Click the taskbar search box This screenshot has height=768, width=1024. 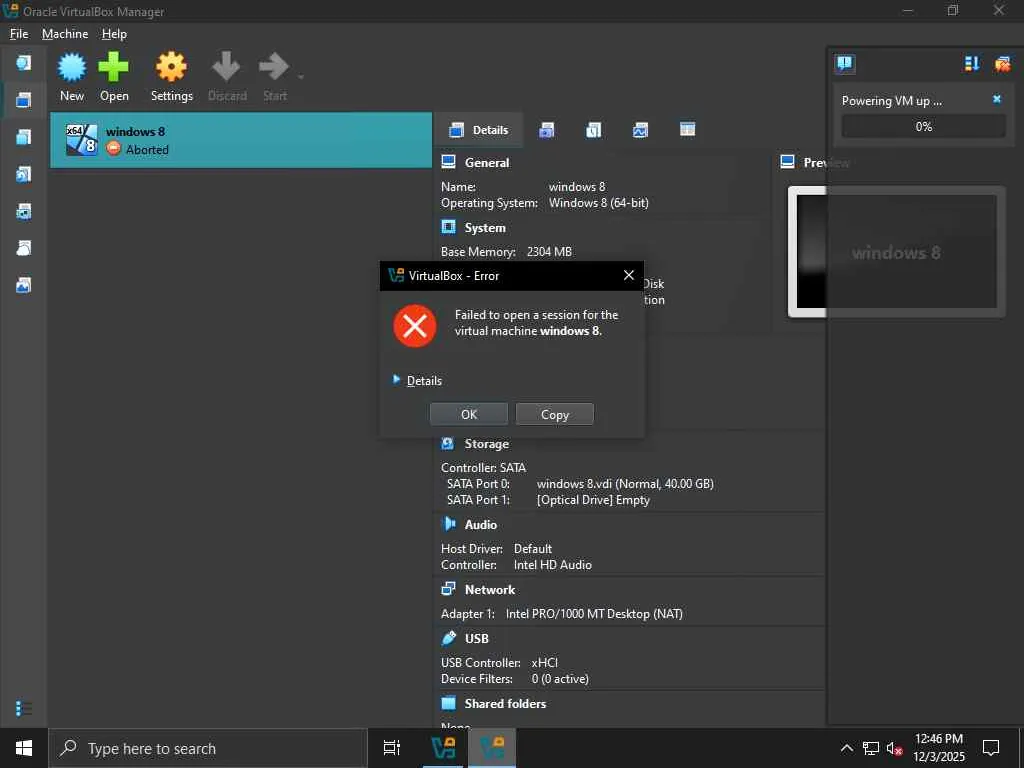click(x=208, y=748)
